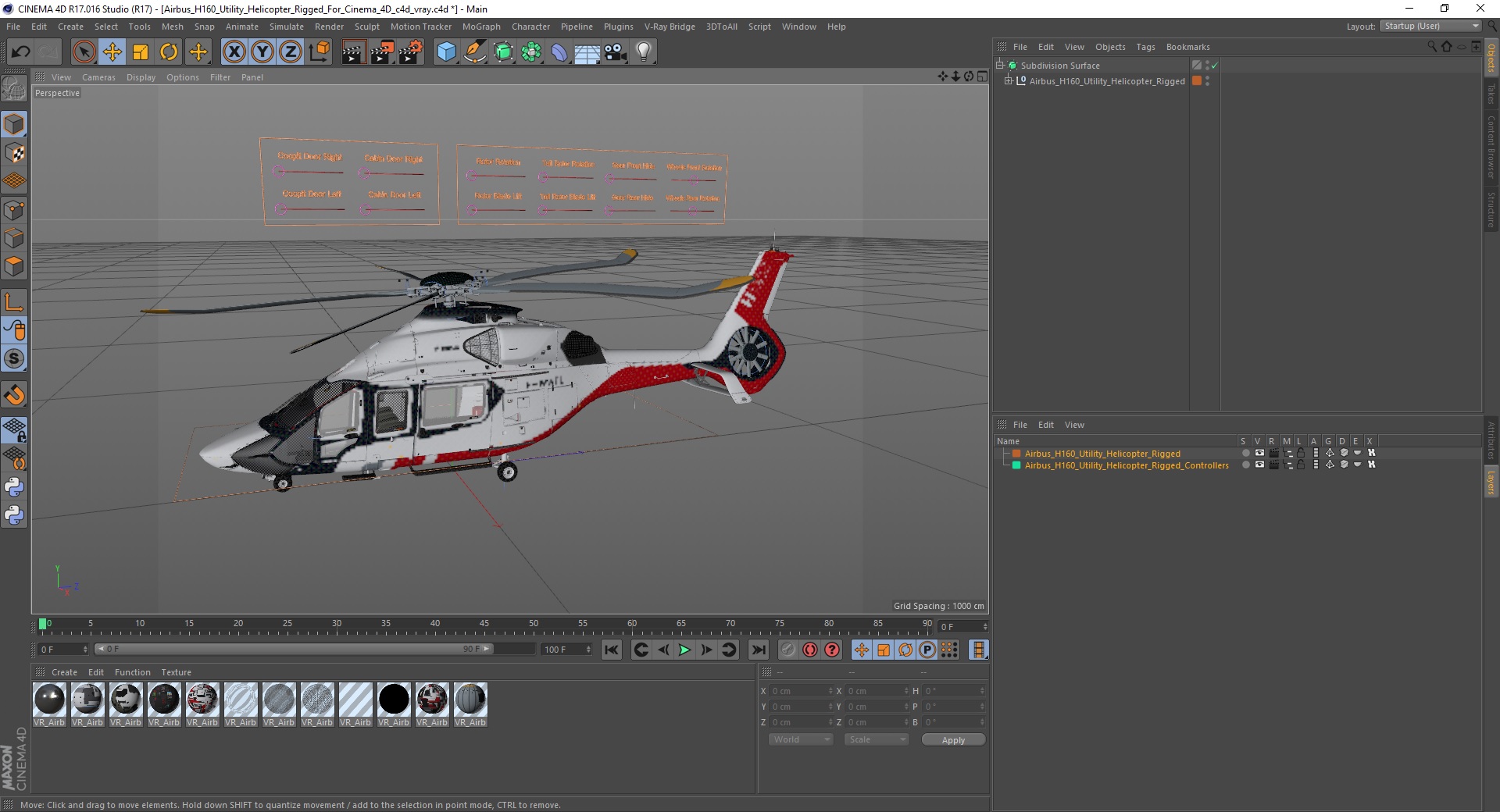
Task: Collapse the Subdivision Surface tree item
Action: pyautogui.click(x=1000, y=66)
